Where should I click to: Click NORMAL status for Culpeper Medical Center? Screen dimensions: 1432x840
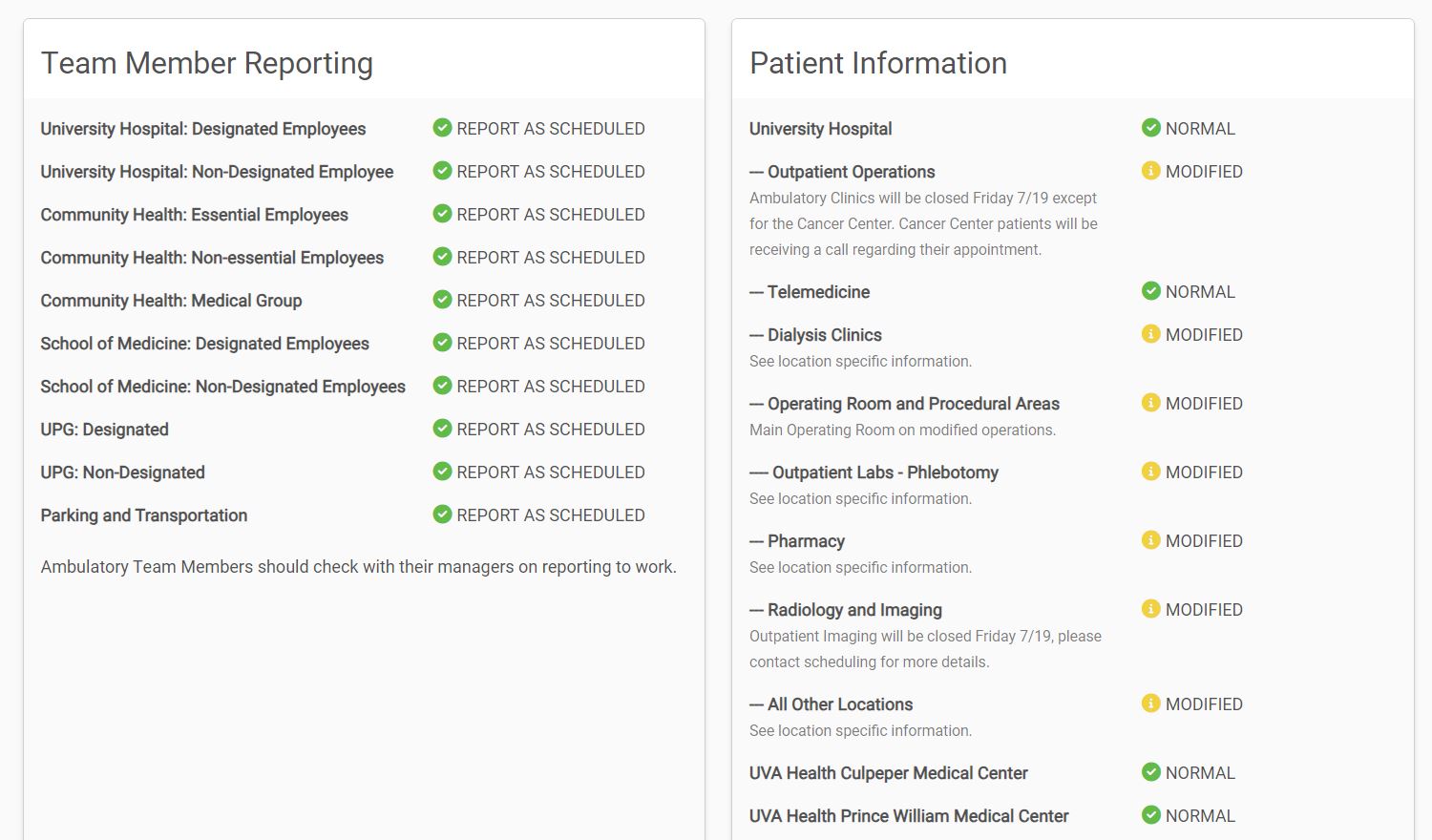pyautogui.click(x=1200, y=773)
